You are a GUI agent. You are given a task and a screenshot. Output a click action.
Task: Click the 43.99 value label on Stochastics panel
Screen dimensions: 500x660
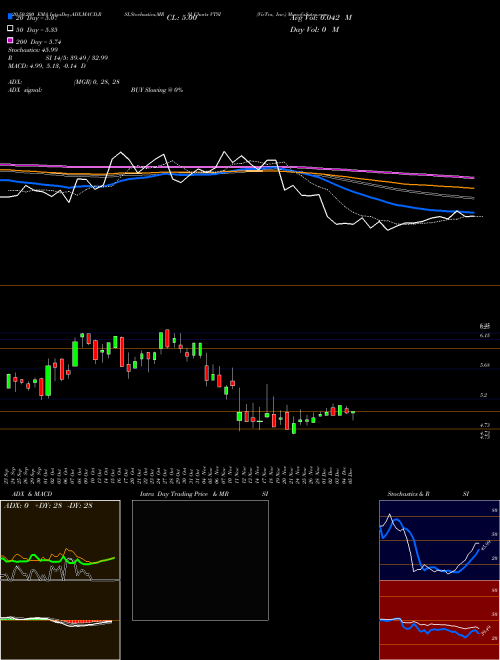(x=484, y=545)
